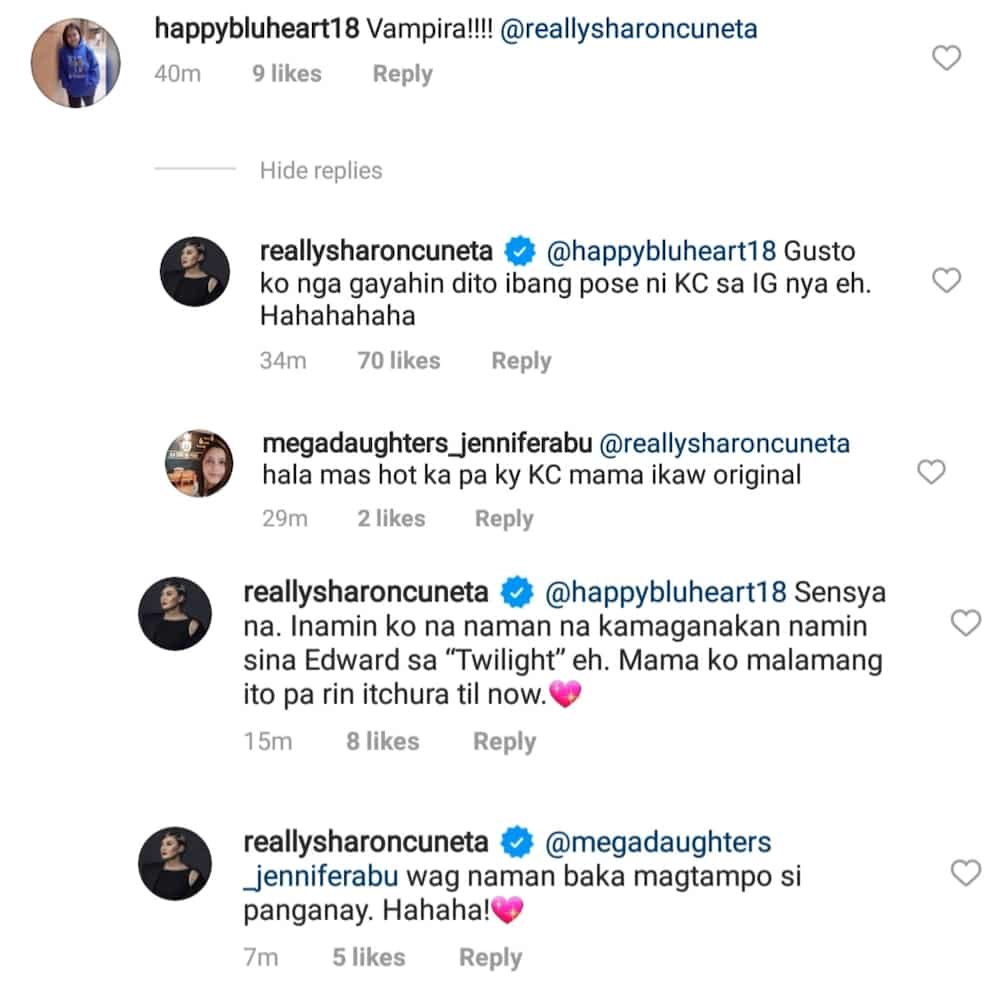
Task: Reply to the 7m comment
Action: pos(490,958)
